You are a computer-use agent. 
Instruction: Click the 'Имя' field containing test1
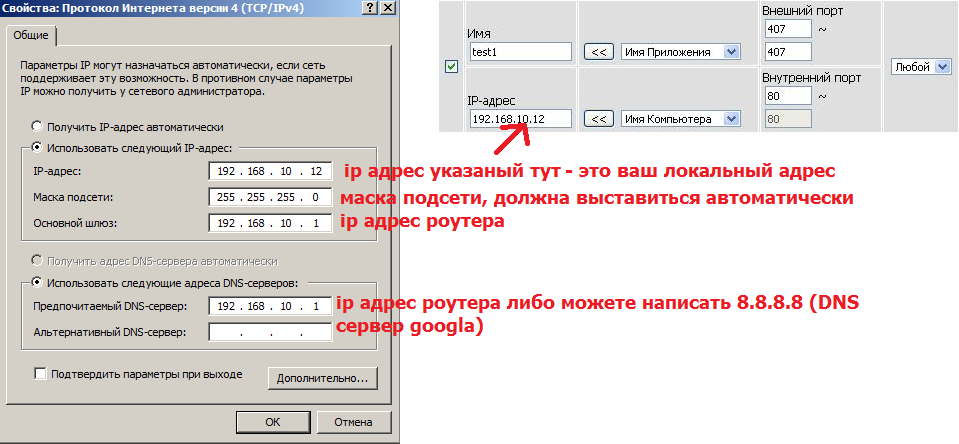[519, 51]
